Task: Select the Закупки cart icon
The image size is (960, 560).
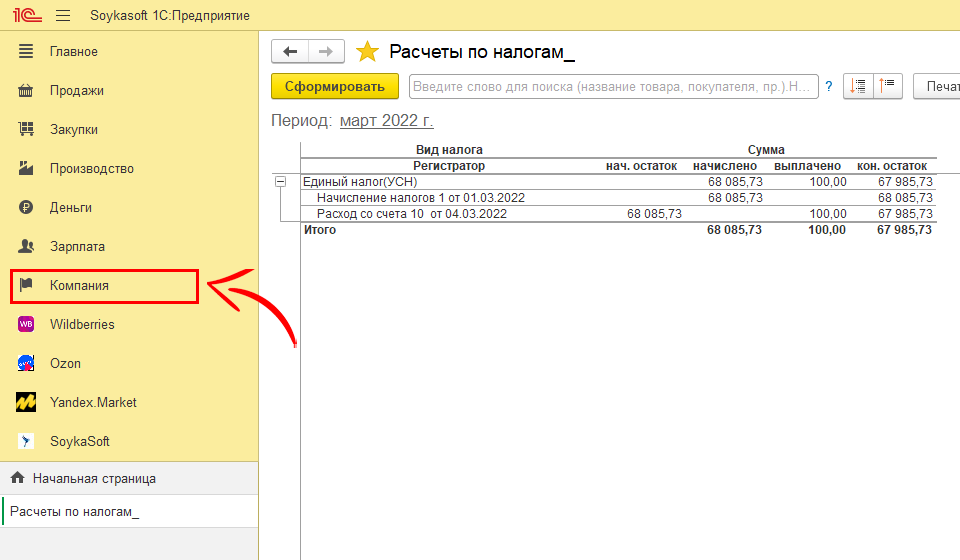Action: [x=27, y=130]
